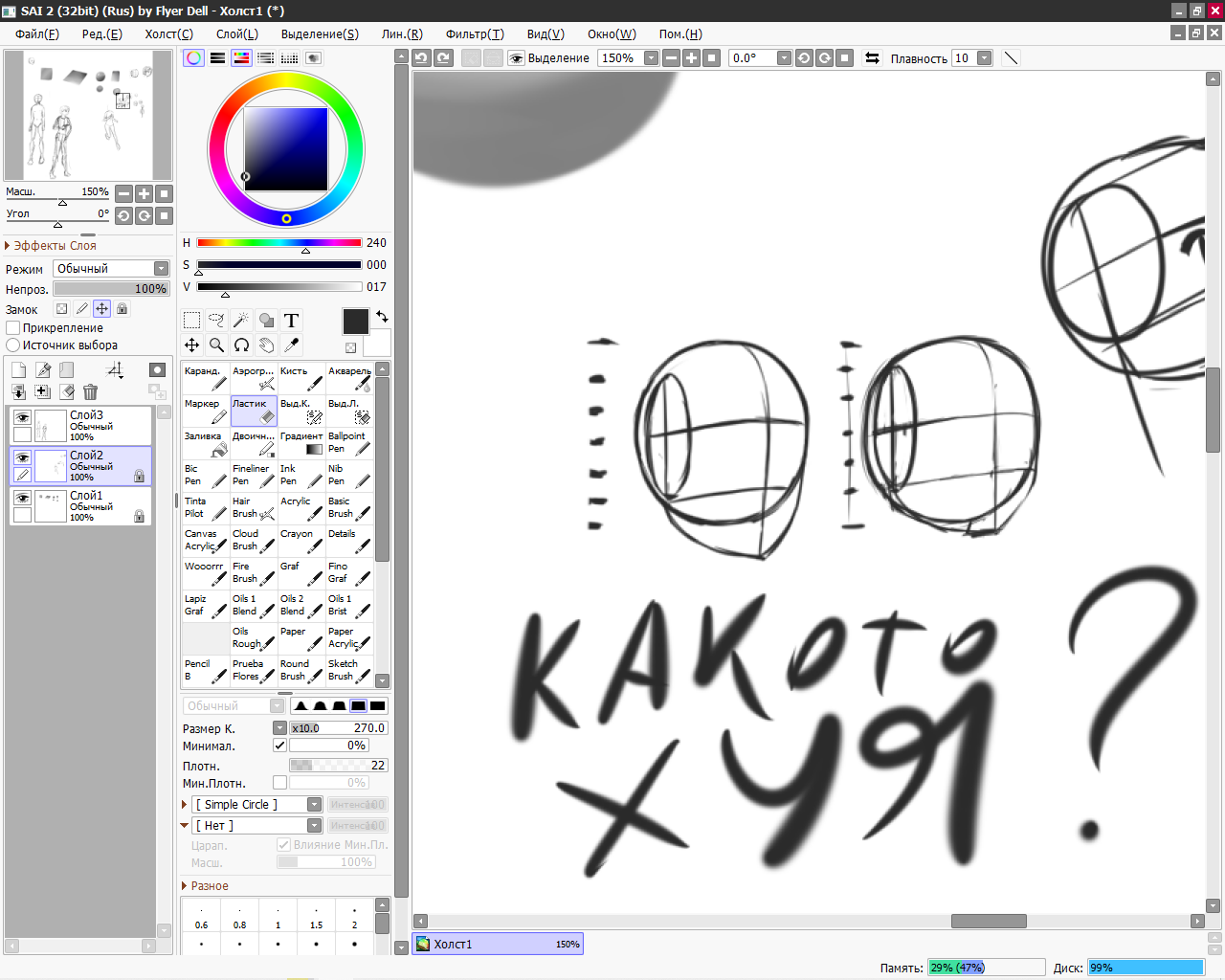Choose the Заливка bucket fill tool
This screenshot has width=1225, height=980.
[206, 444]
